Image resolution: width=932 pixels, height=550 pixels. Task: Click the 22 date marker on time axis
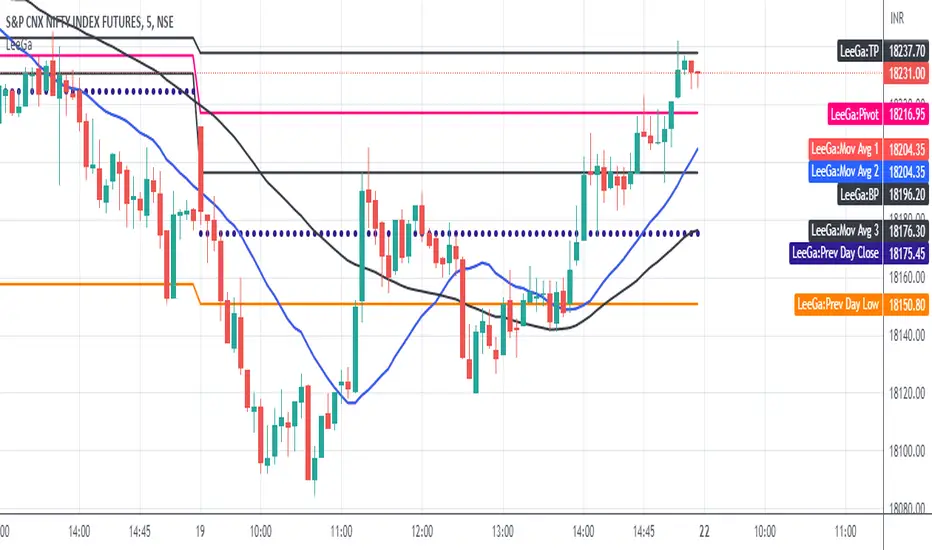point(705,531)
